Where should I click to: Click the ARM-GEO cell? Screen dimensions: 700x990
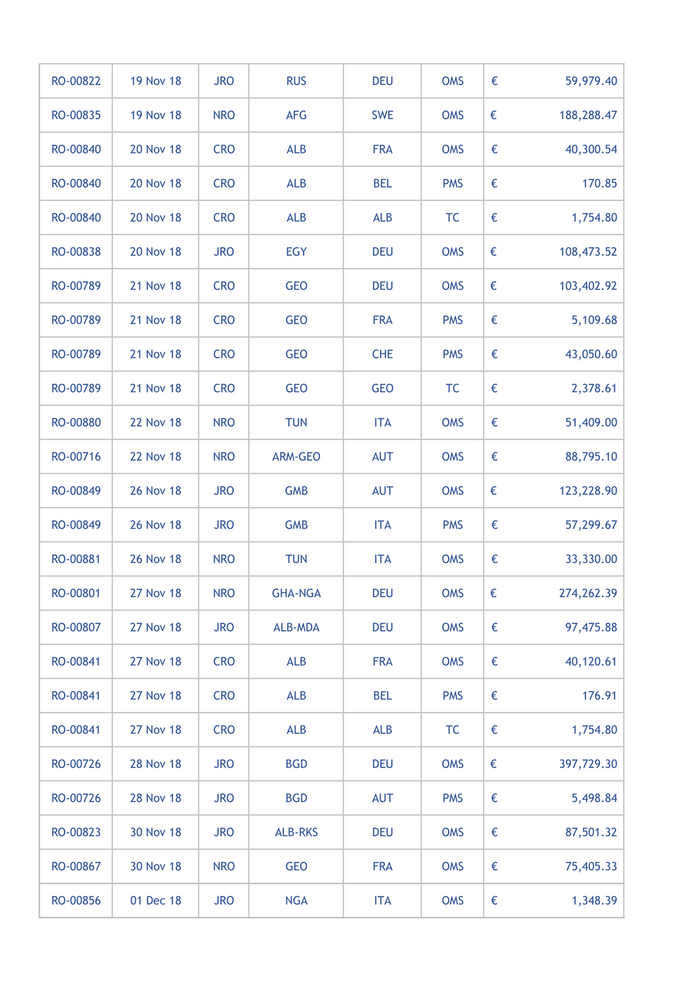click(296, 457)
